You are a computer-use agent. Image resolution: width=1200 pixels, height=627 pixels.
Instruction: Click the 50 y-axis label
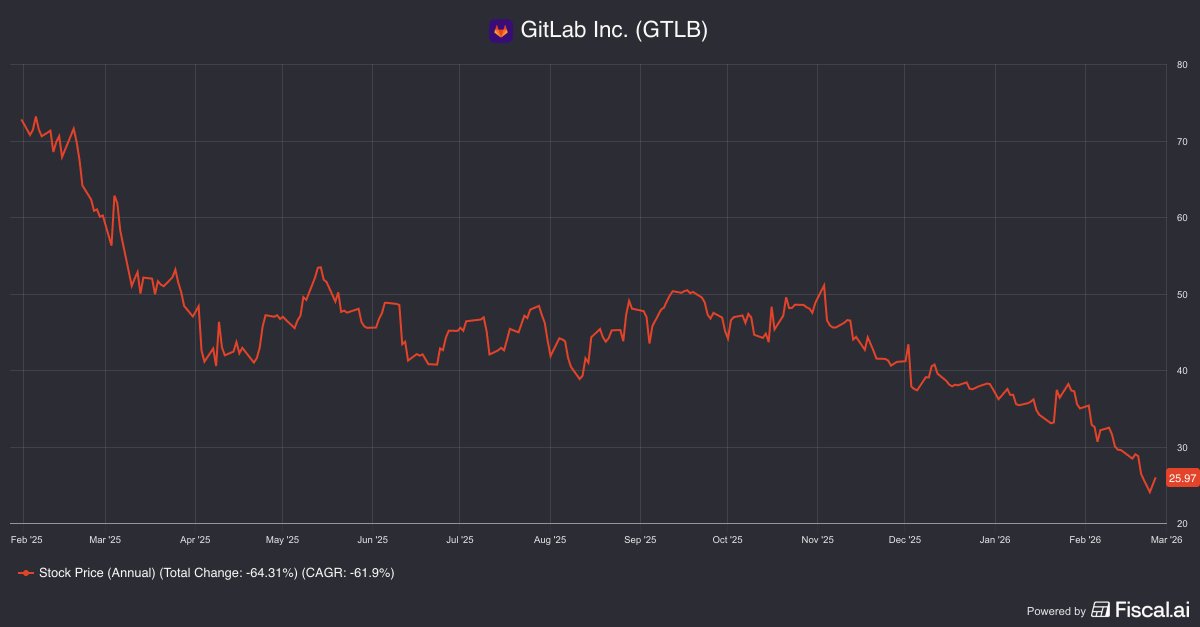click(x=1182, y=295)
